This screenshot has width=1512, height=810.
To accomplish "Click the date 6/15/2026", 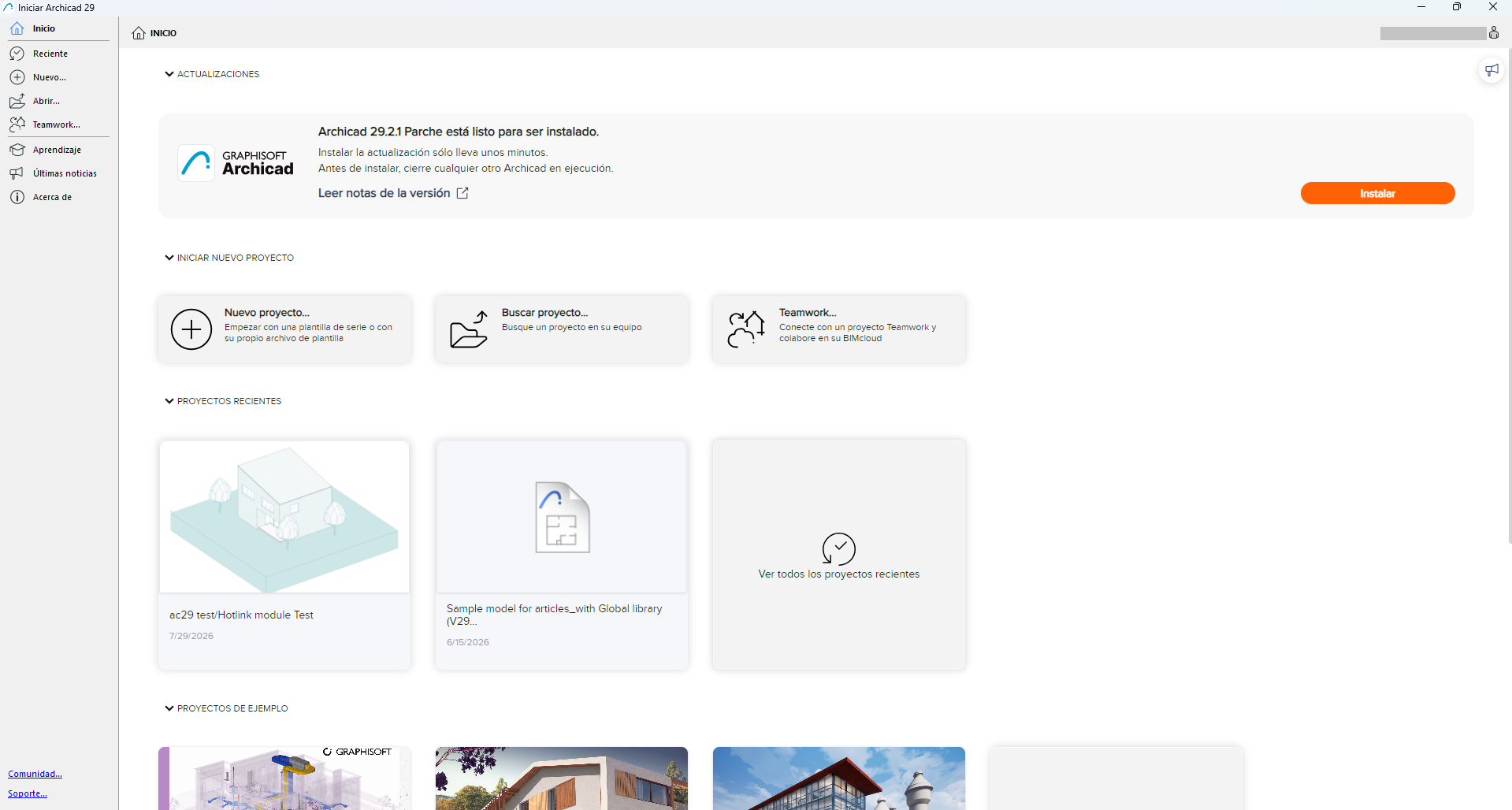I will coord(468,642).
